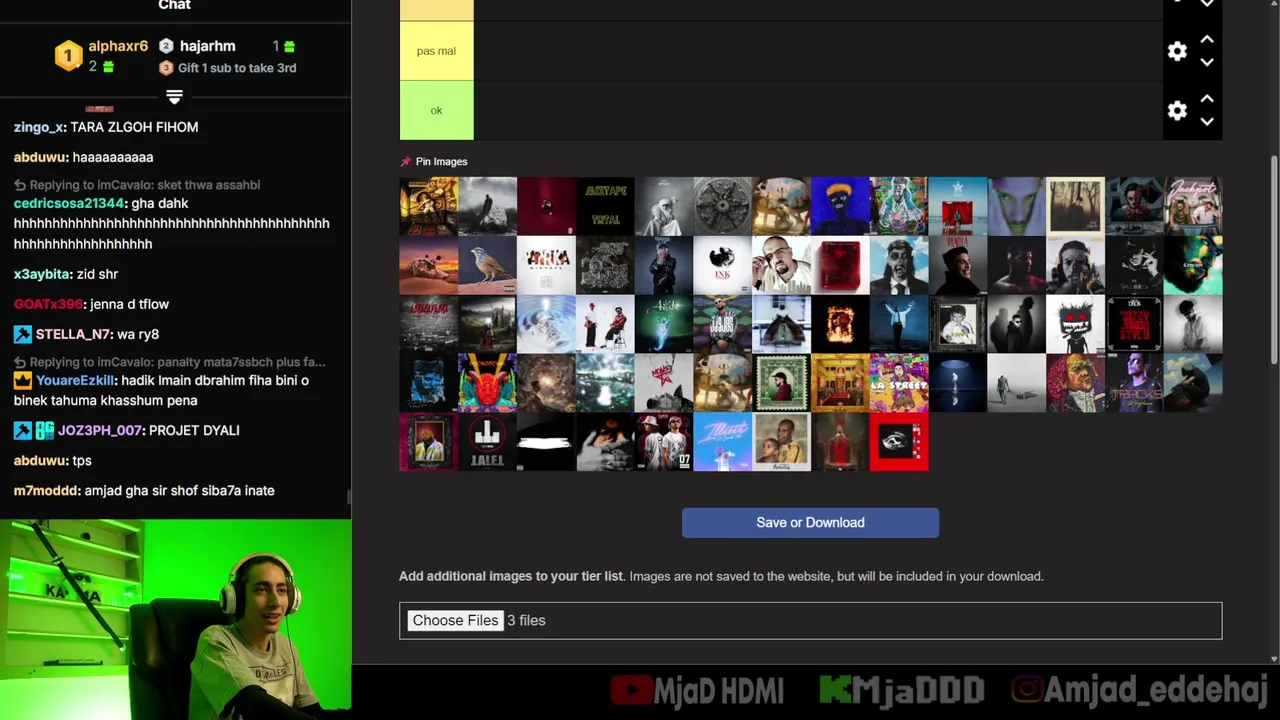Select the burning frame on black cover
The height and width of the screenshot is (720, 1280).
[x=840, y=324]
